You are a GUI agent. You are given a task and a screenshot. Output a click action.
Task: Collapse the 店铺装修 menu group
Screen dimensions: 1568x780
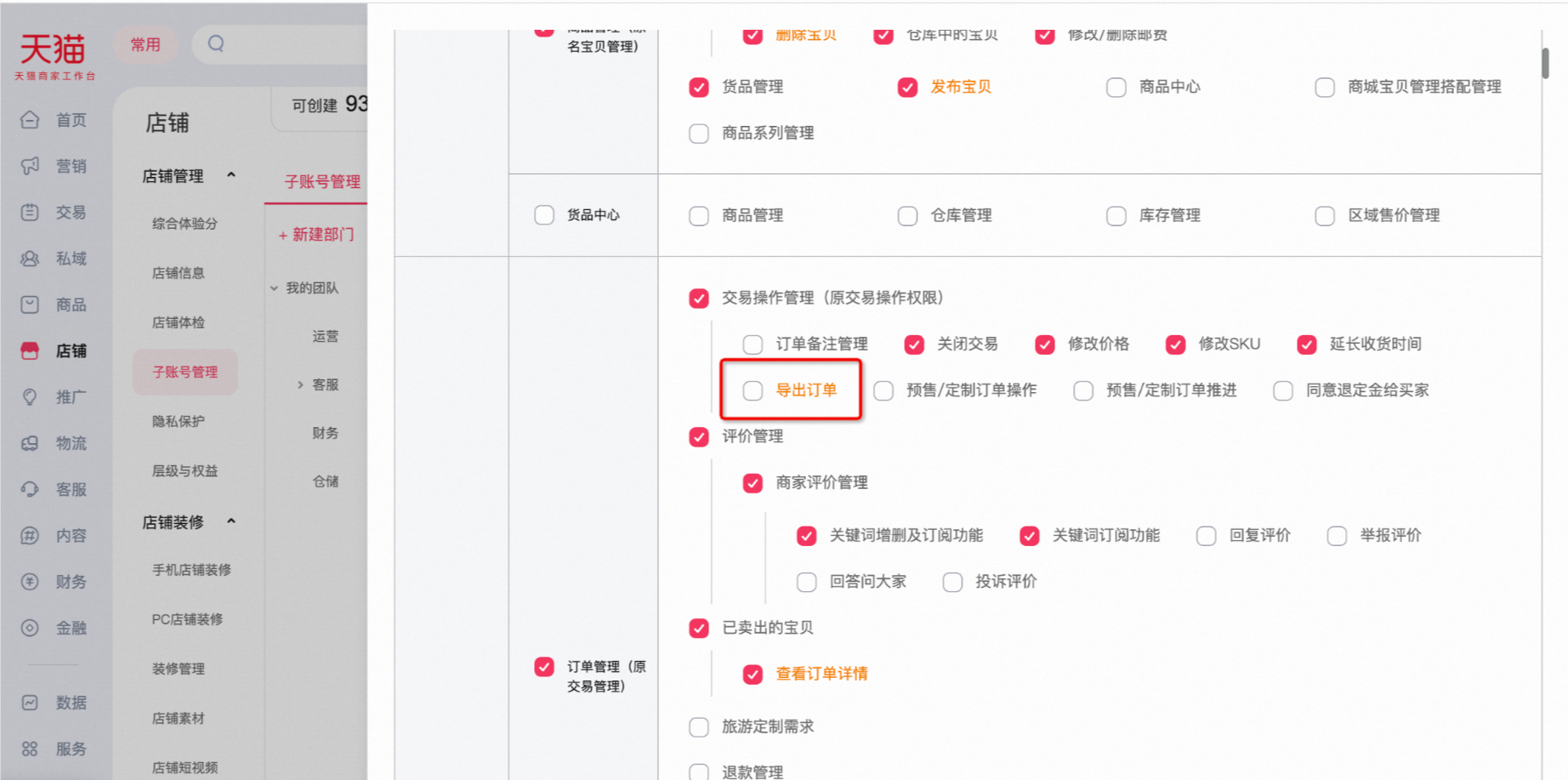click(x=231, y=521)
